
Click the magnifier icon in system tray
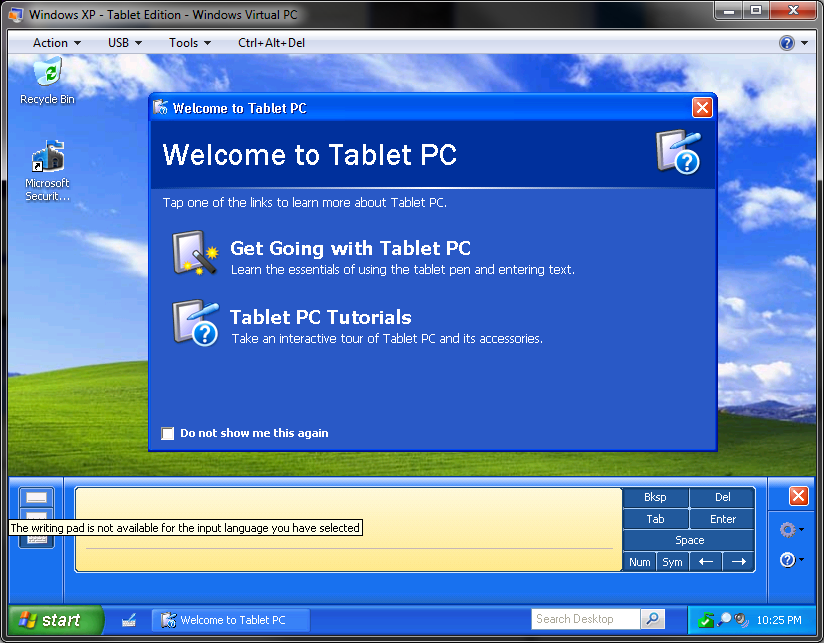[724, 620]
